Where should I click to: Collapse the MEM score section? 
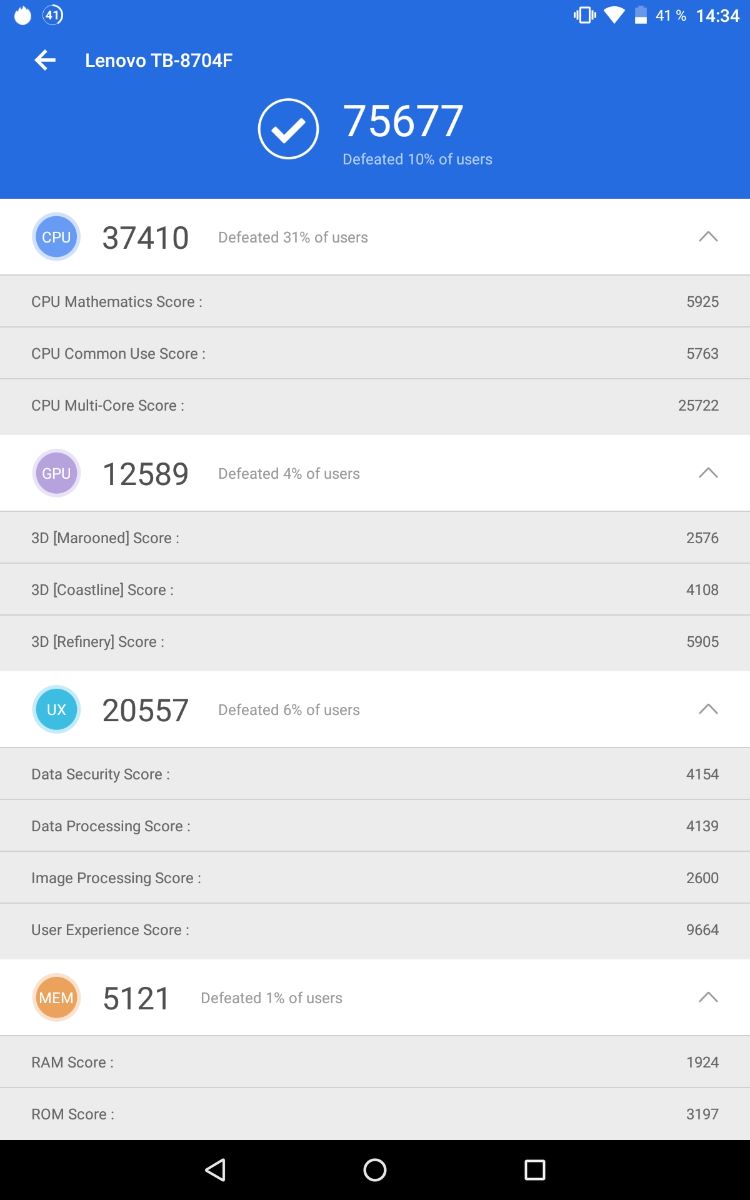click(708, 998)
